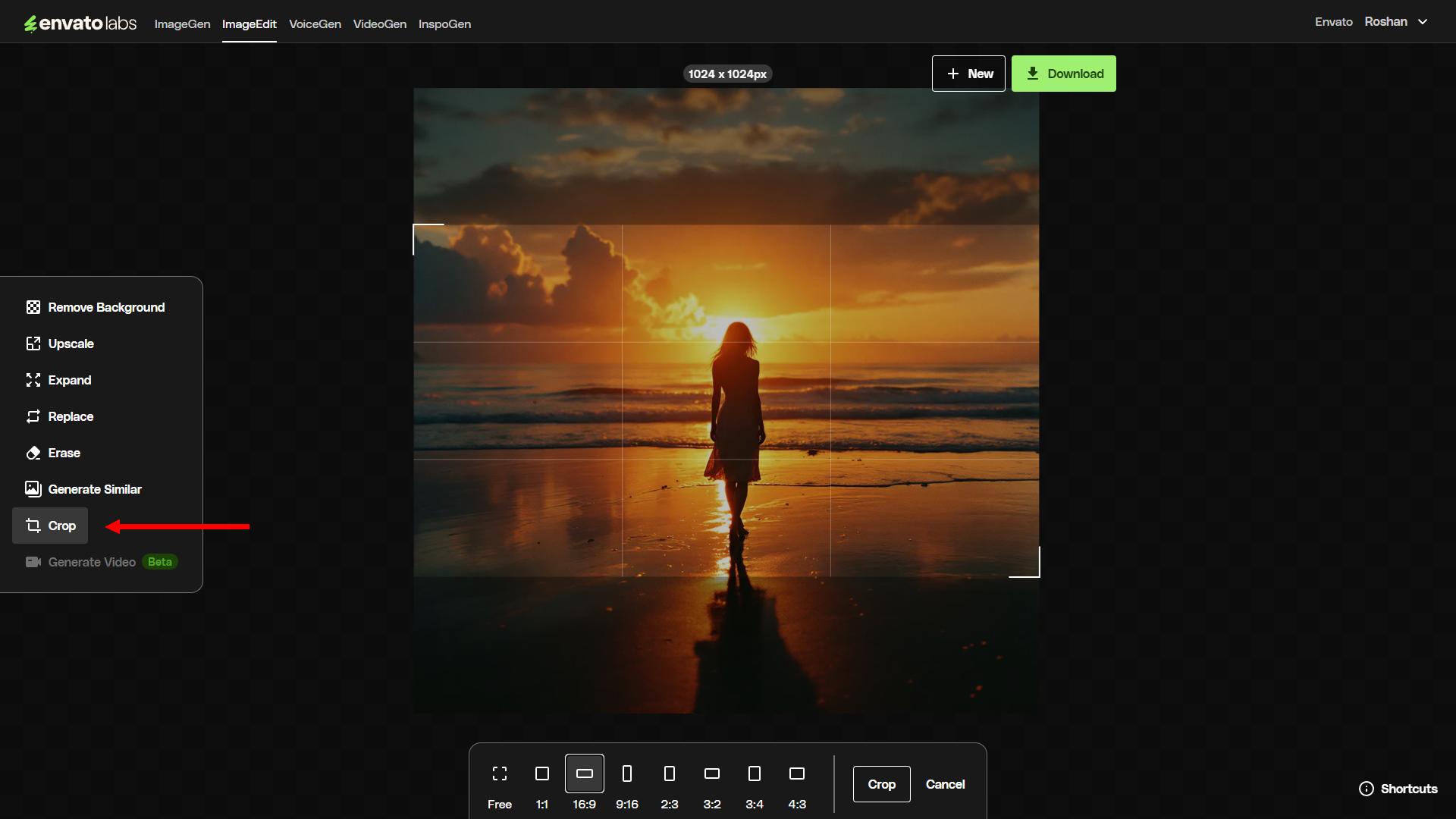This screenshot has height=819, width=1456.
Task: Open the Shortcuts help
Action: pyautogui.click(x=1398, y=789)
